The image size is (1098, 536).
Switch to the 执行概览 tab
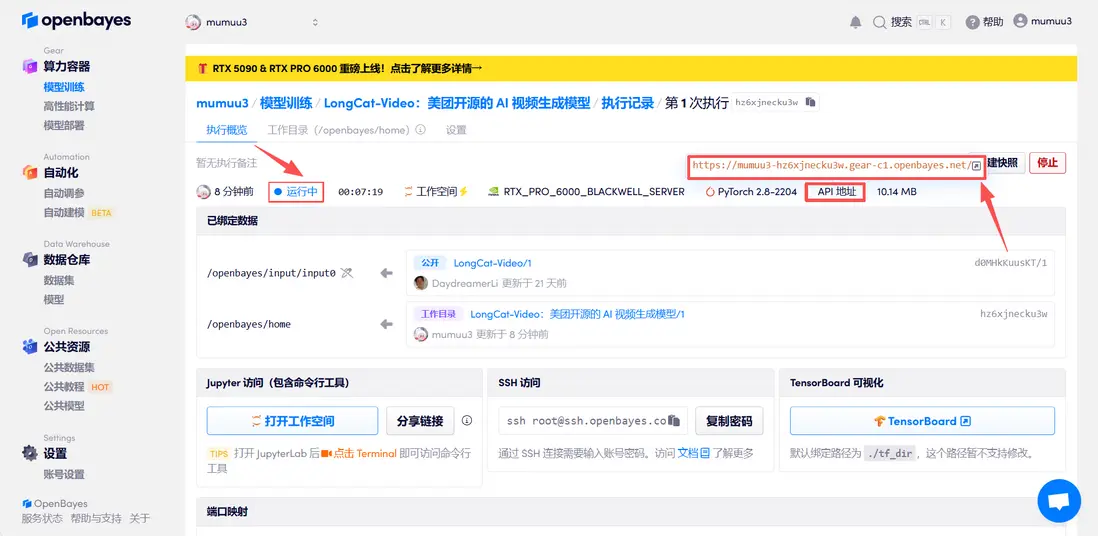(226, 130)
